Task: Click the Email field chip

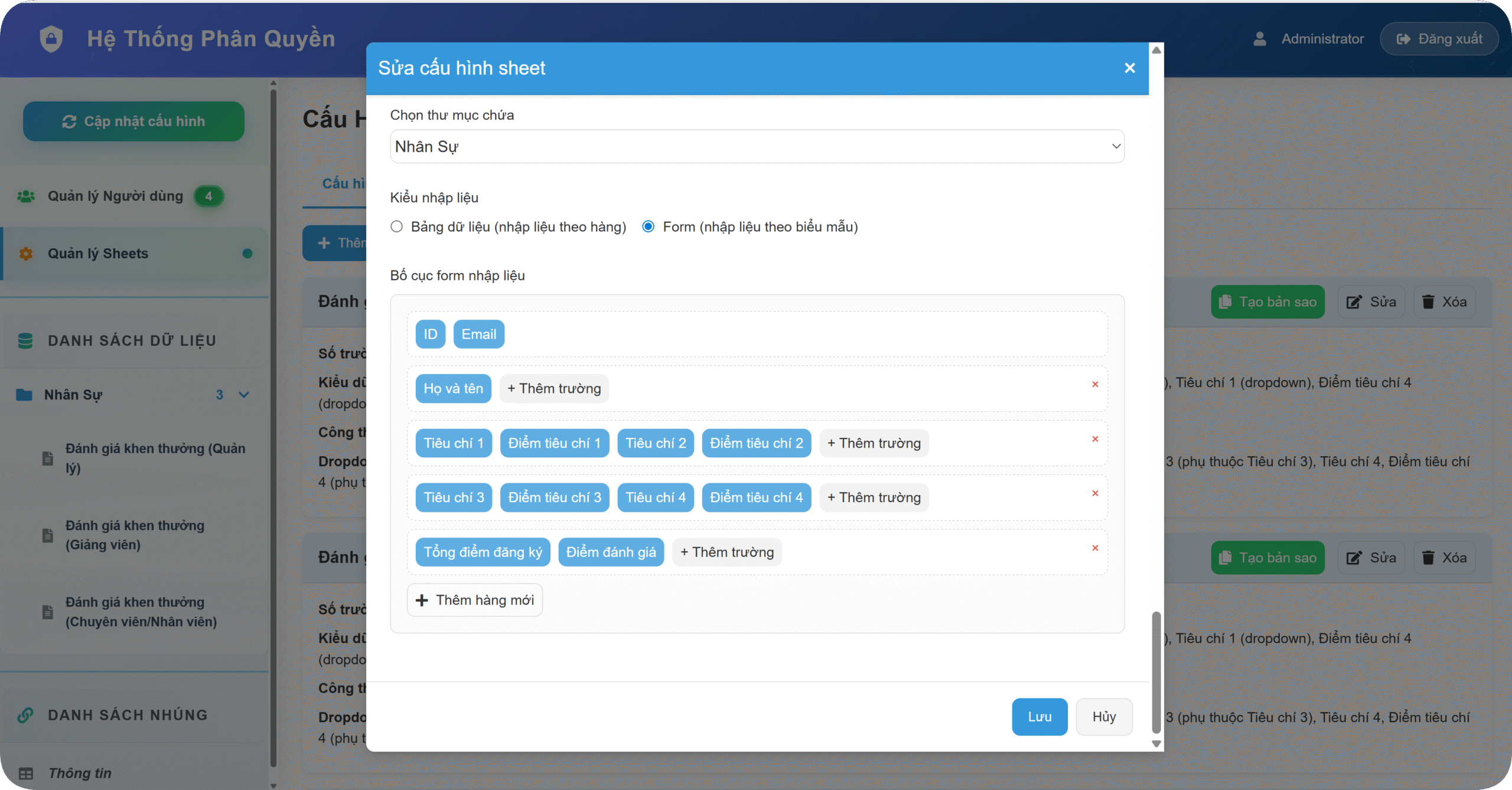Action: (x=478, y=334)
